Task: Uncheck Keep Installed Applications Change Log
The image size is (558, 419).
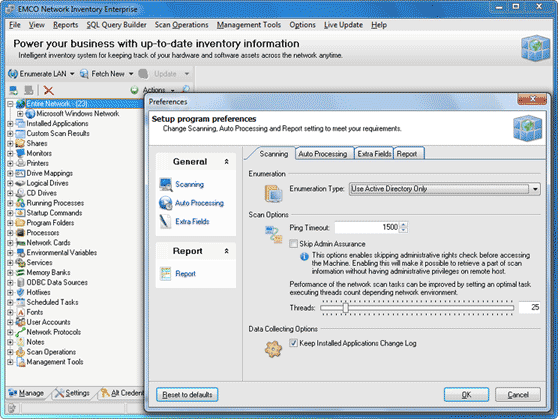Action: (294, 343)
